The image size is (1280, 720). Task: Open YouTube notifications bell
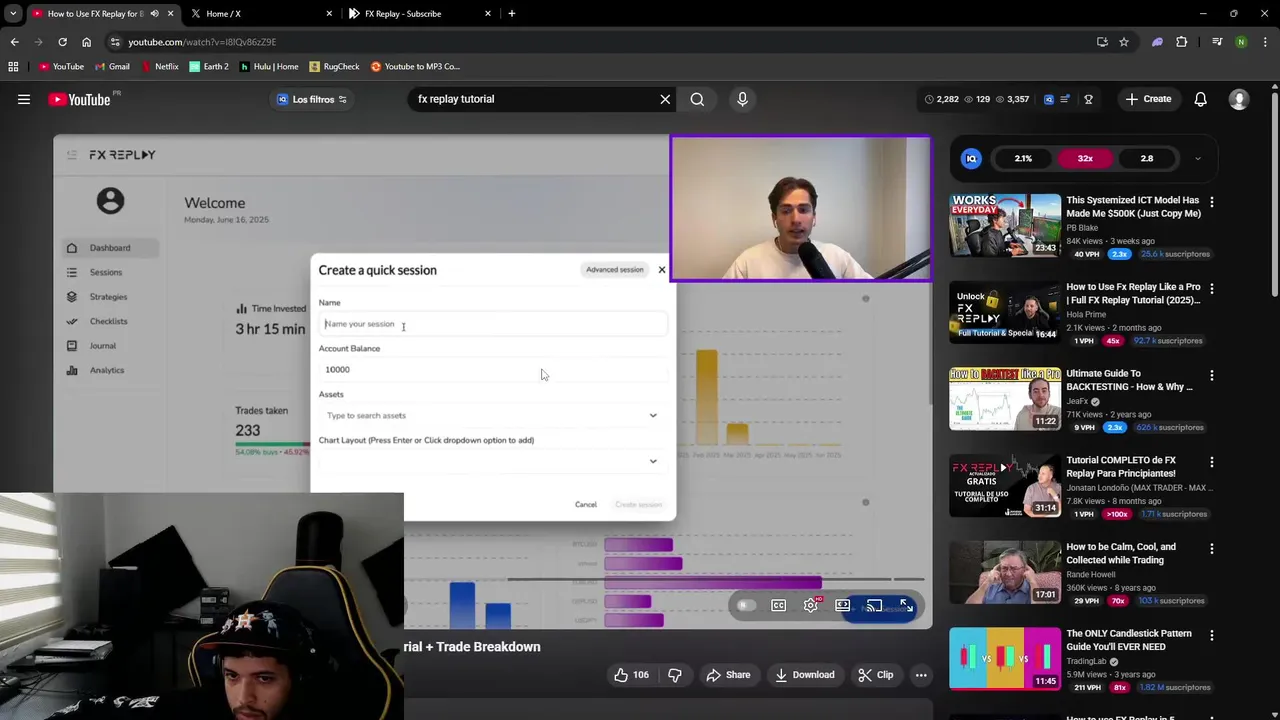(x=1200, y=99)
